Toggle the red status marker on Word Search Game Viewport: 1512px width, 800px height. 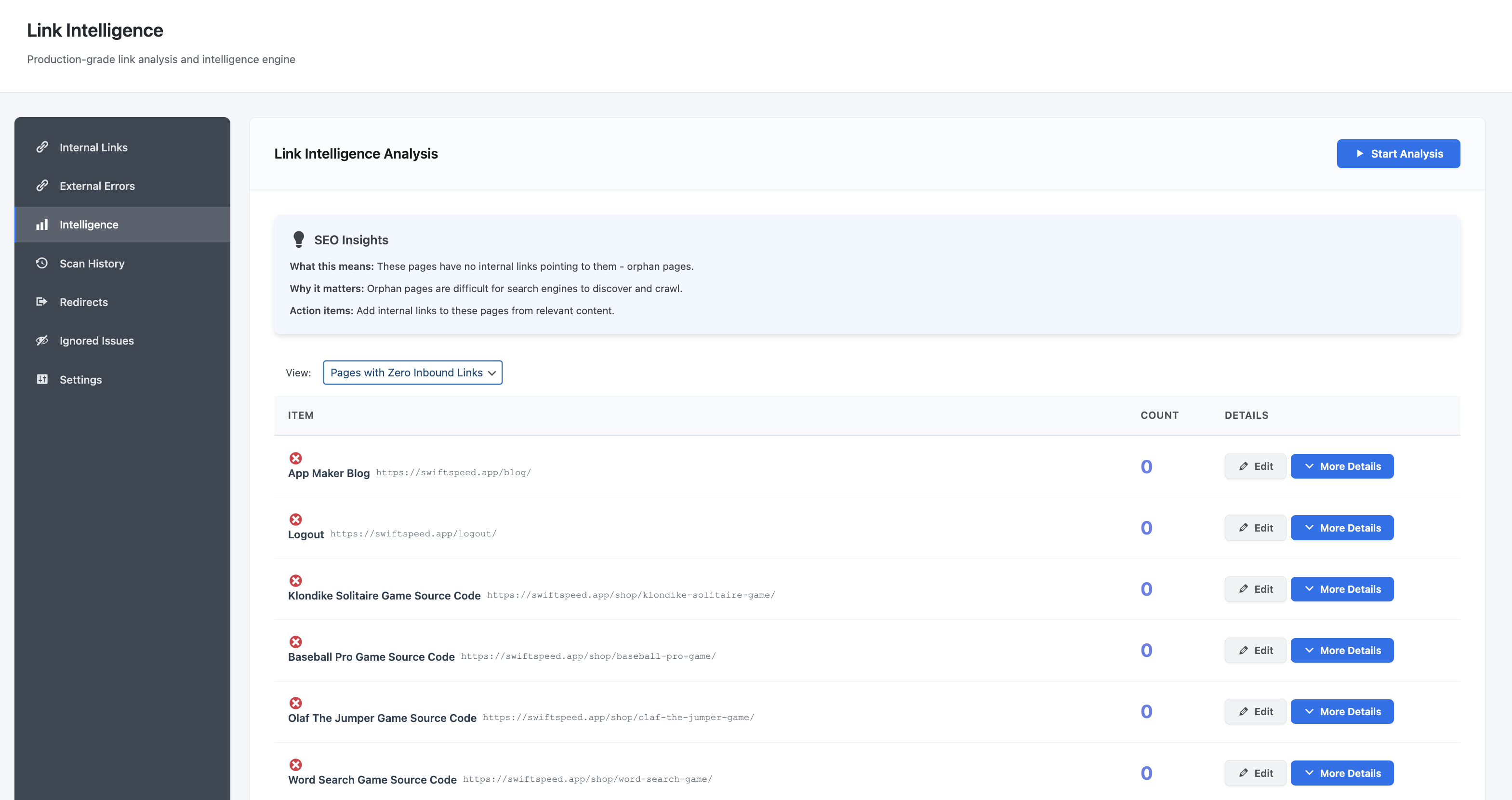pyautogui.click(x=296, y=765)
